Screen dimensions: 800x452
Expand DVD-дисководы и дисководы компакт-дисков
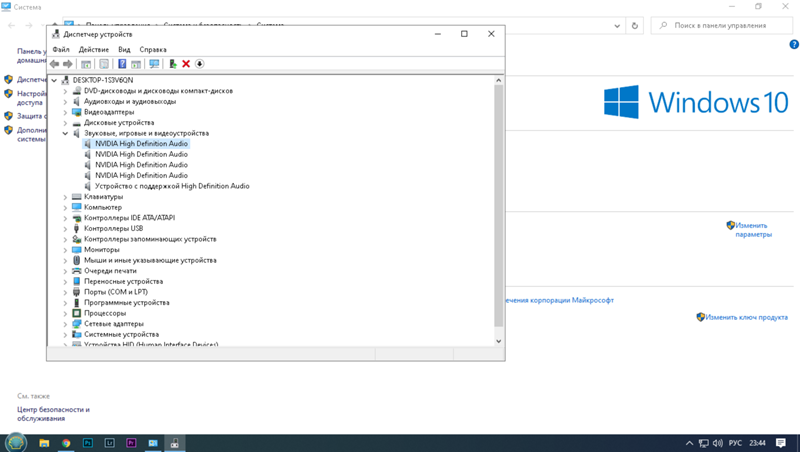coord(65,91)
